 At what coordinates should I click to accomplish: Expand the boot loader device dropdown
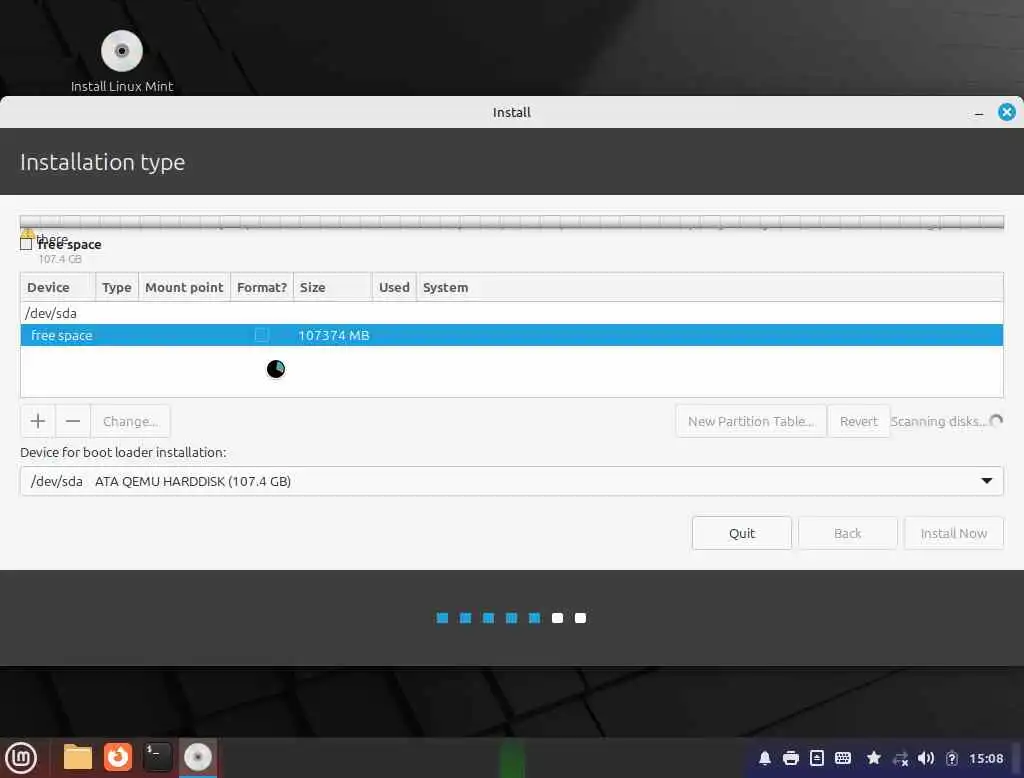point(511,481)
